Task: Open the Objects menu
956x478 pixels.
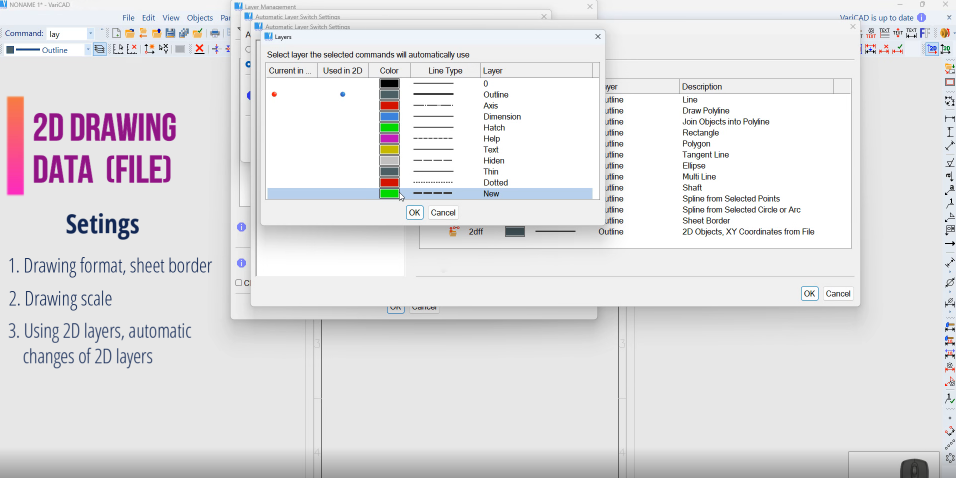Action: coord(200,18)
